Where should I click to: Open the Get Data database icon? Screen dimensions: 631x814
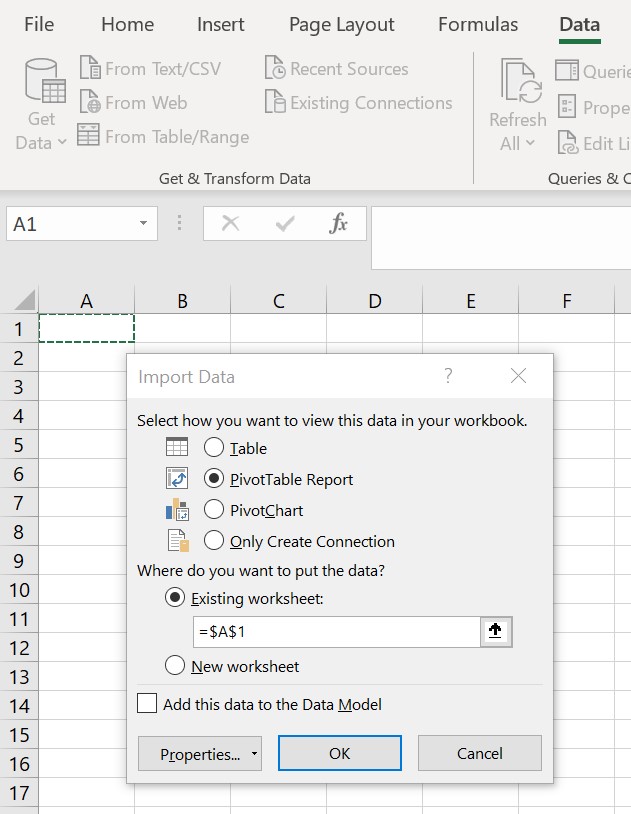[x=45, y=81]
